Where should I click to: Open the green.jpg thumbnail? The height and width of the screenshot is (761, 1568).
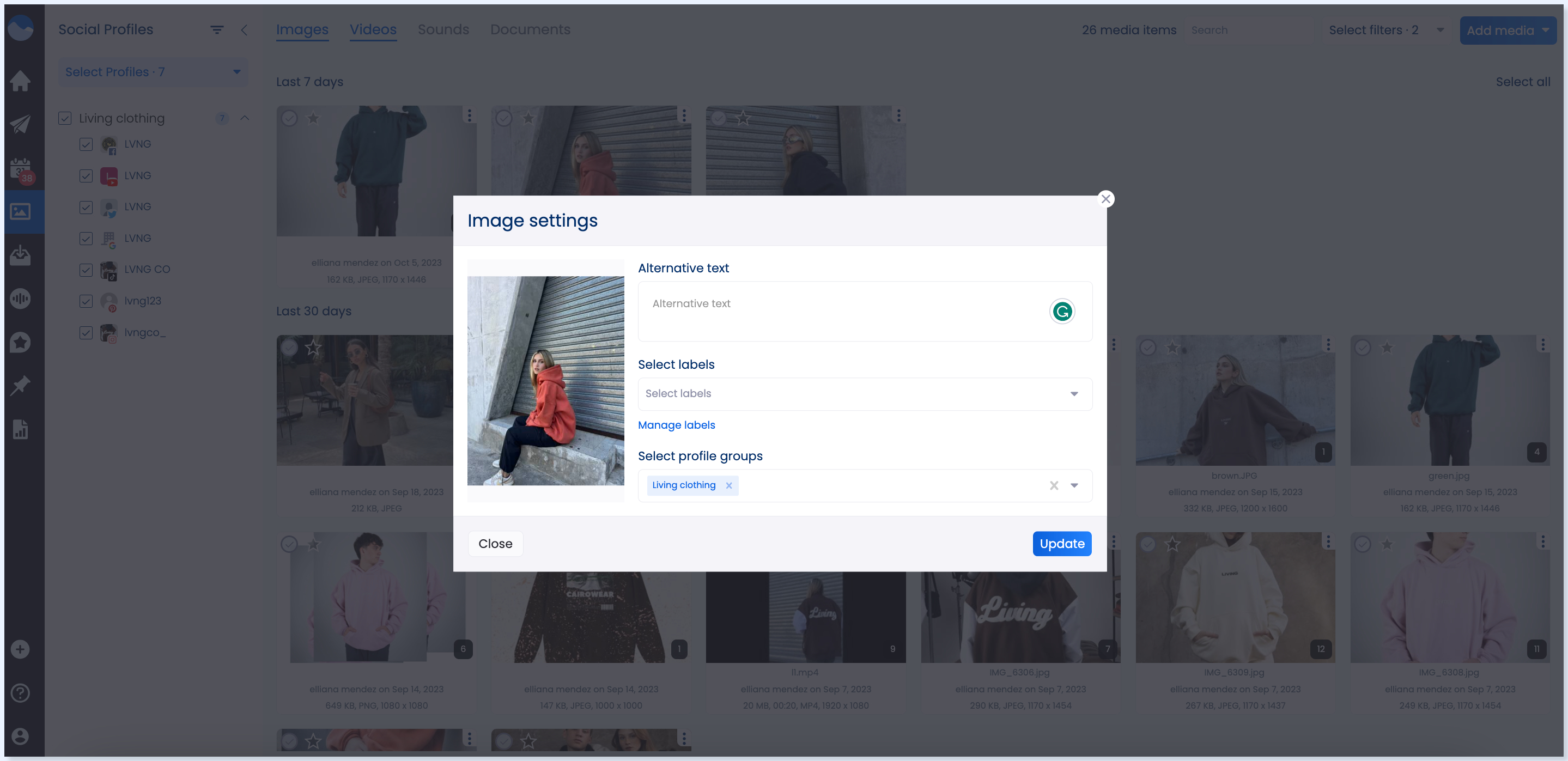(x=1449, y=400)
